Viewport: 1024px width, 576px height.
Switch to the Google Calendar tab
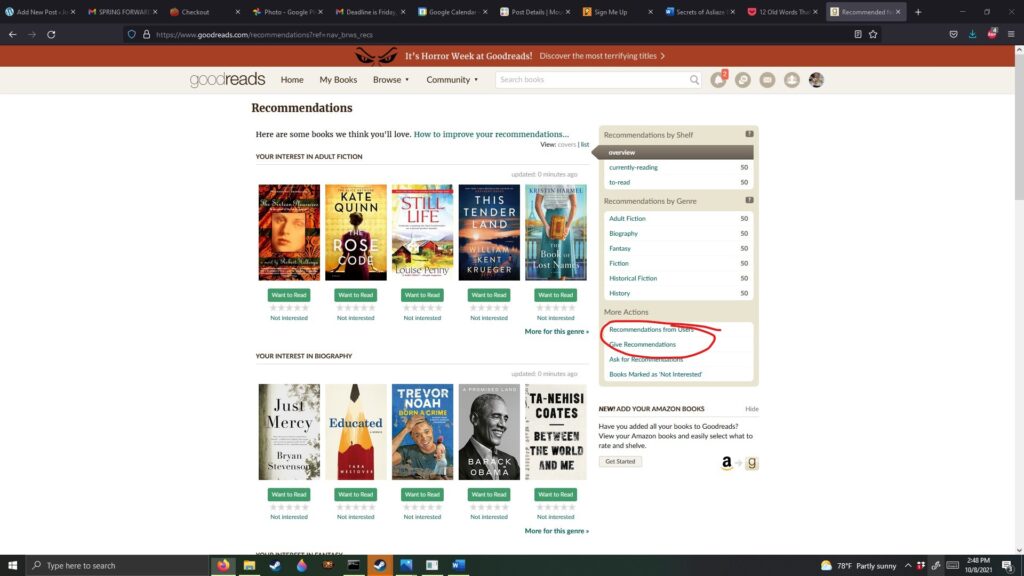tap(452, 12)
